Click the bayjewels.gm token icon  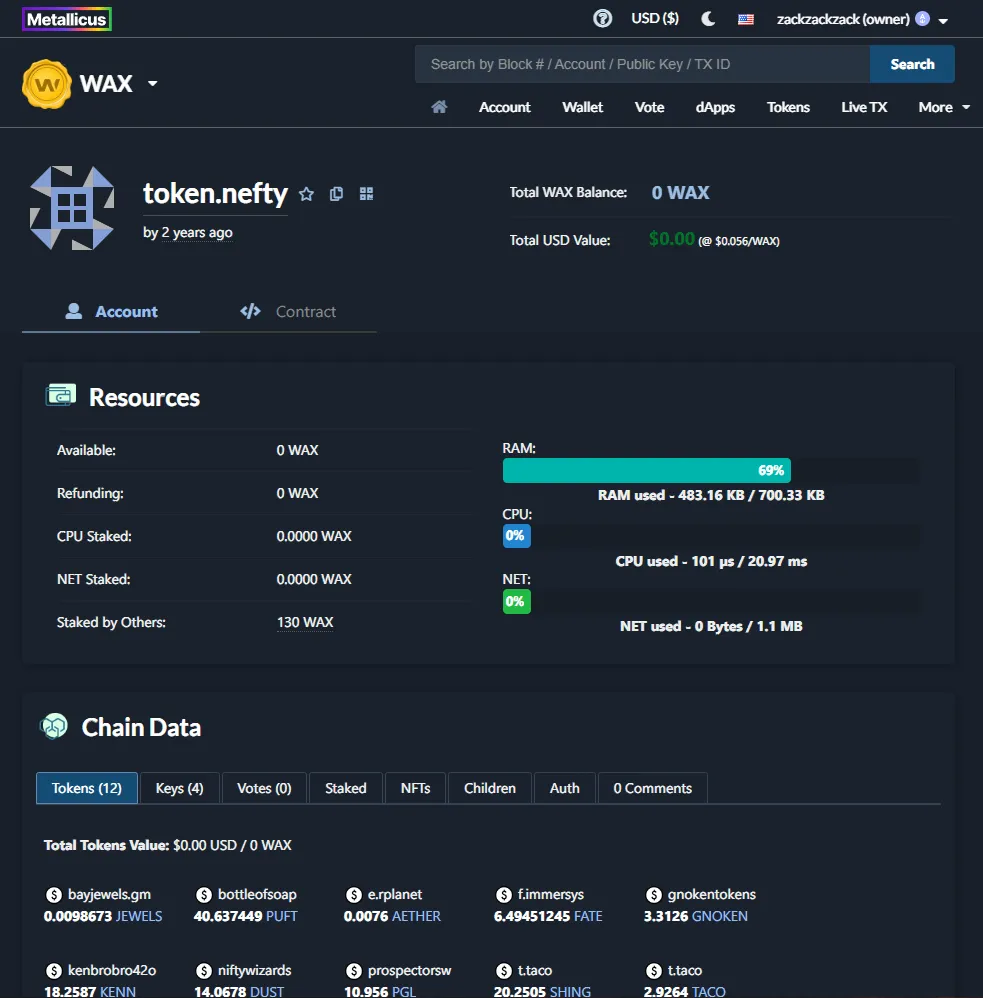point(53,895)
